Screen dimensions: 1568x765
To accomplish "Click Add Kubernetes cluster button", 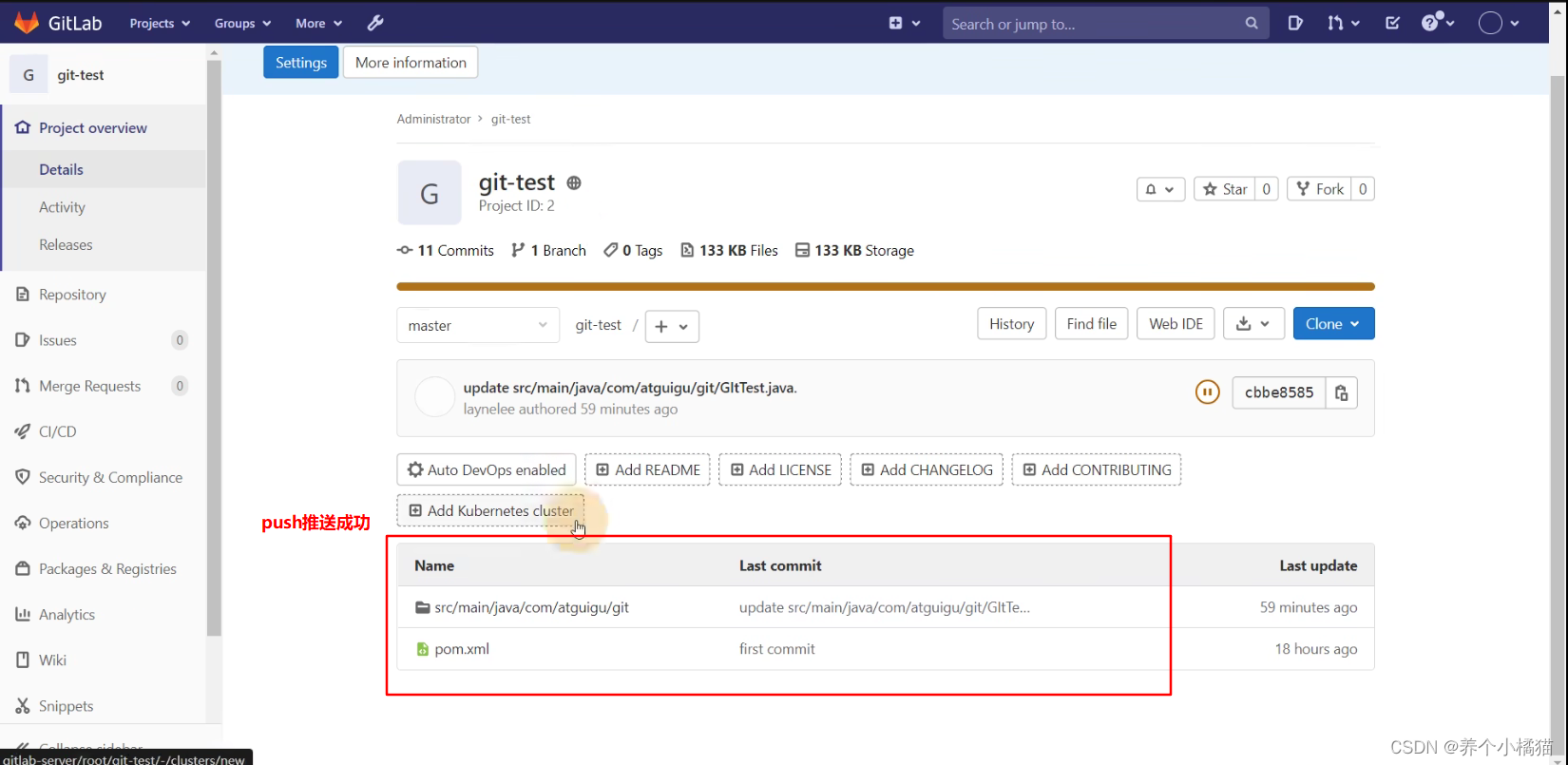I will coord(490,510).
